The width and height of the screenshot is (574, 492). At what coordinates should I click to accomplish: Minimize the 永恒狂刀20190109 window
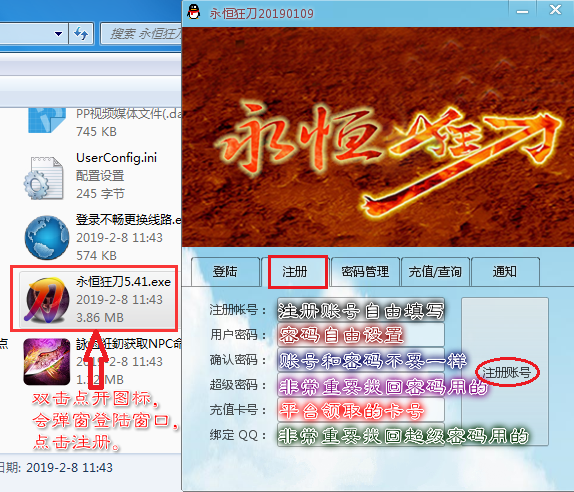(522, 11)
